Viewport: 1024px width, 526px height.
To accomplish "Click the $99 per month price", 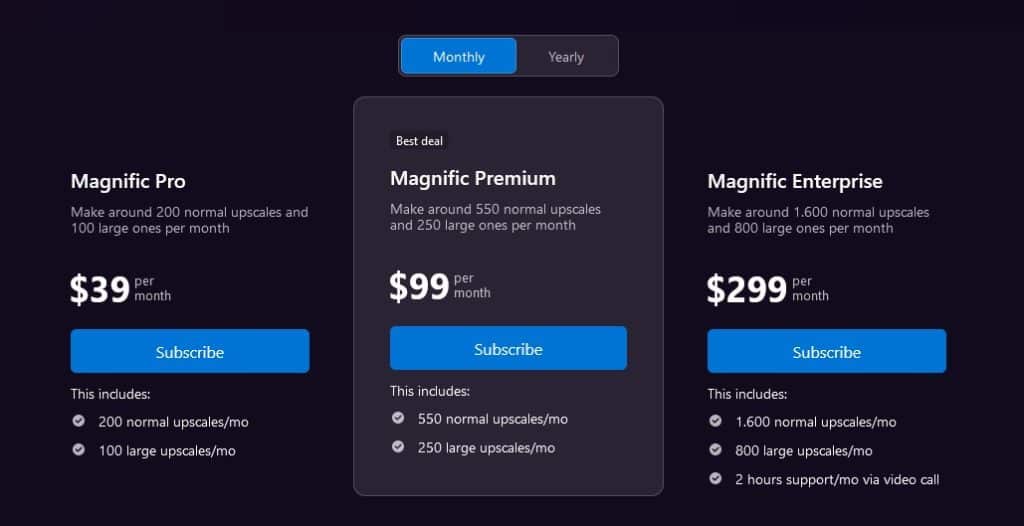I will click(440, 286).
